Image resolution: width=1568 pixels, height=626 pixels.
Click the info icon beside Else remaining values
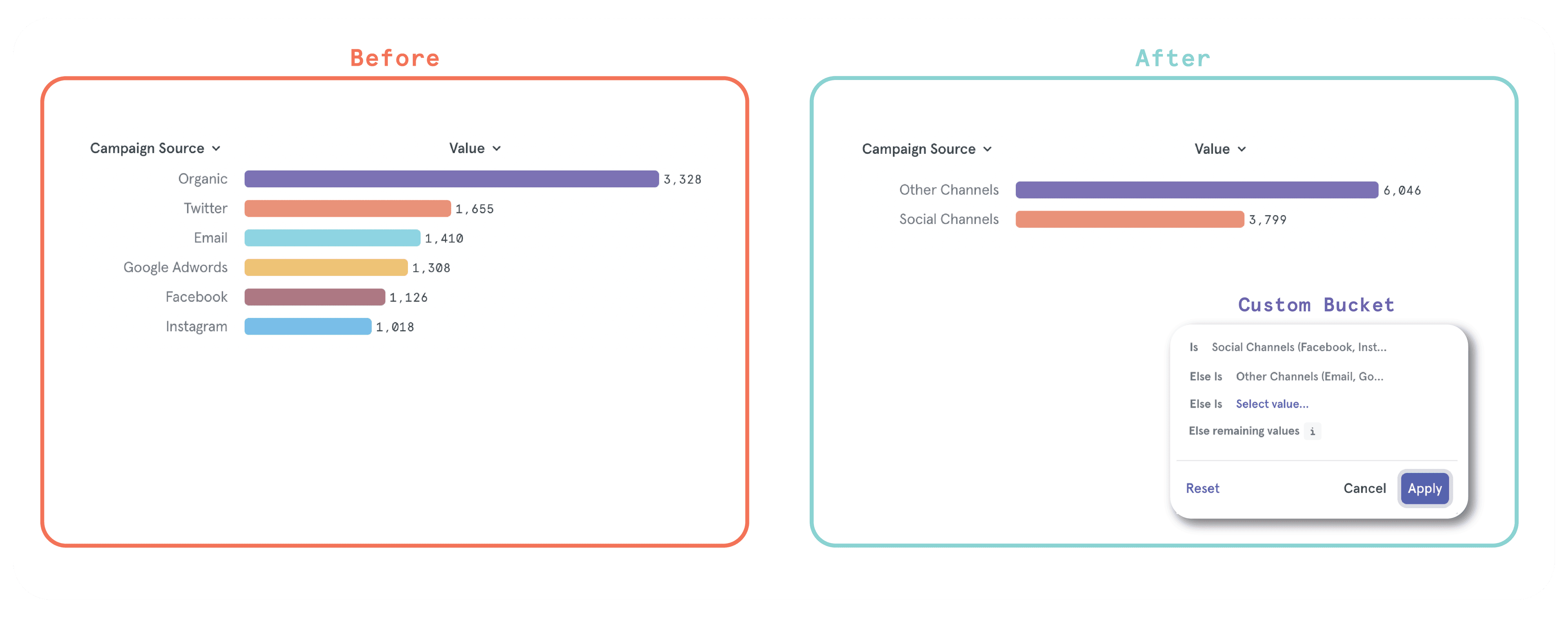[x=1312, y=431]
